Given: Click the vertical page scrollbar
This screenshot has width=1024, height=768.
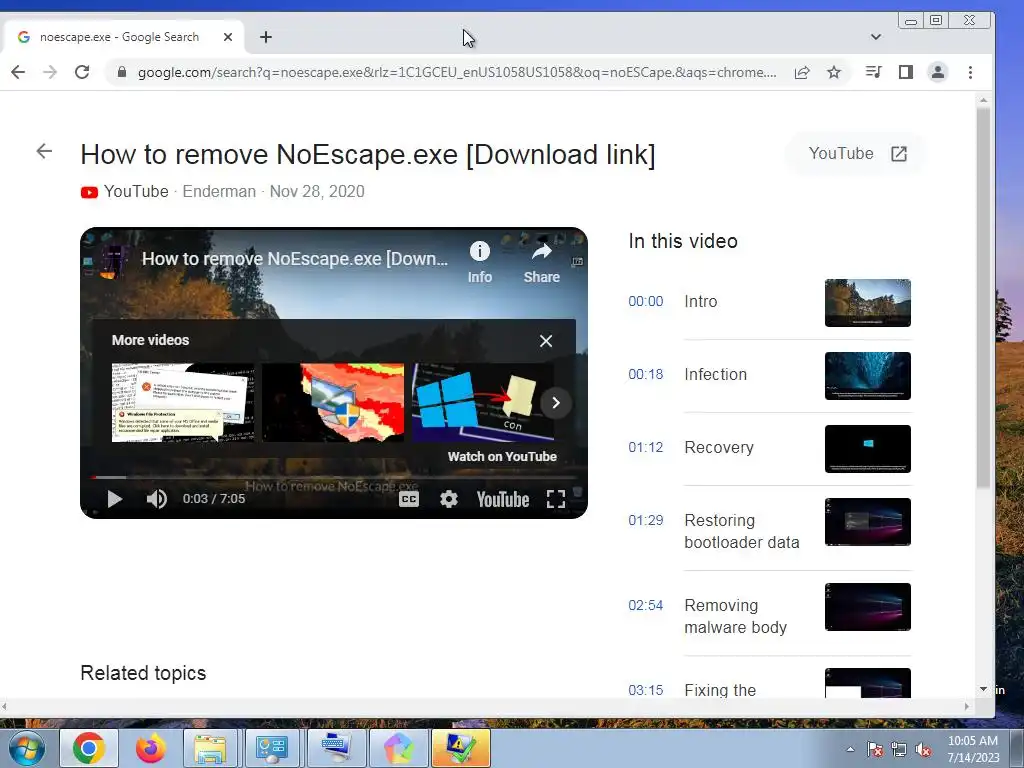Looking at the screenshot, I should pyautogui.click(x=984, y=297).
